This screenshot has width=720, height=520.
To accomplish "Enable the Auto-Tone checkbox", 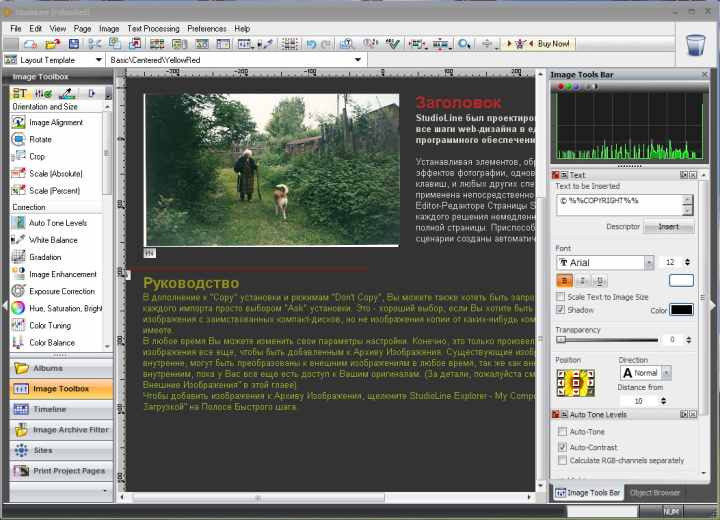I will click(562, 431).
